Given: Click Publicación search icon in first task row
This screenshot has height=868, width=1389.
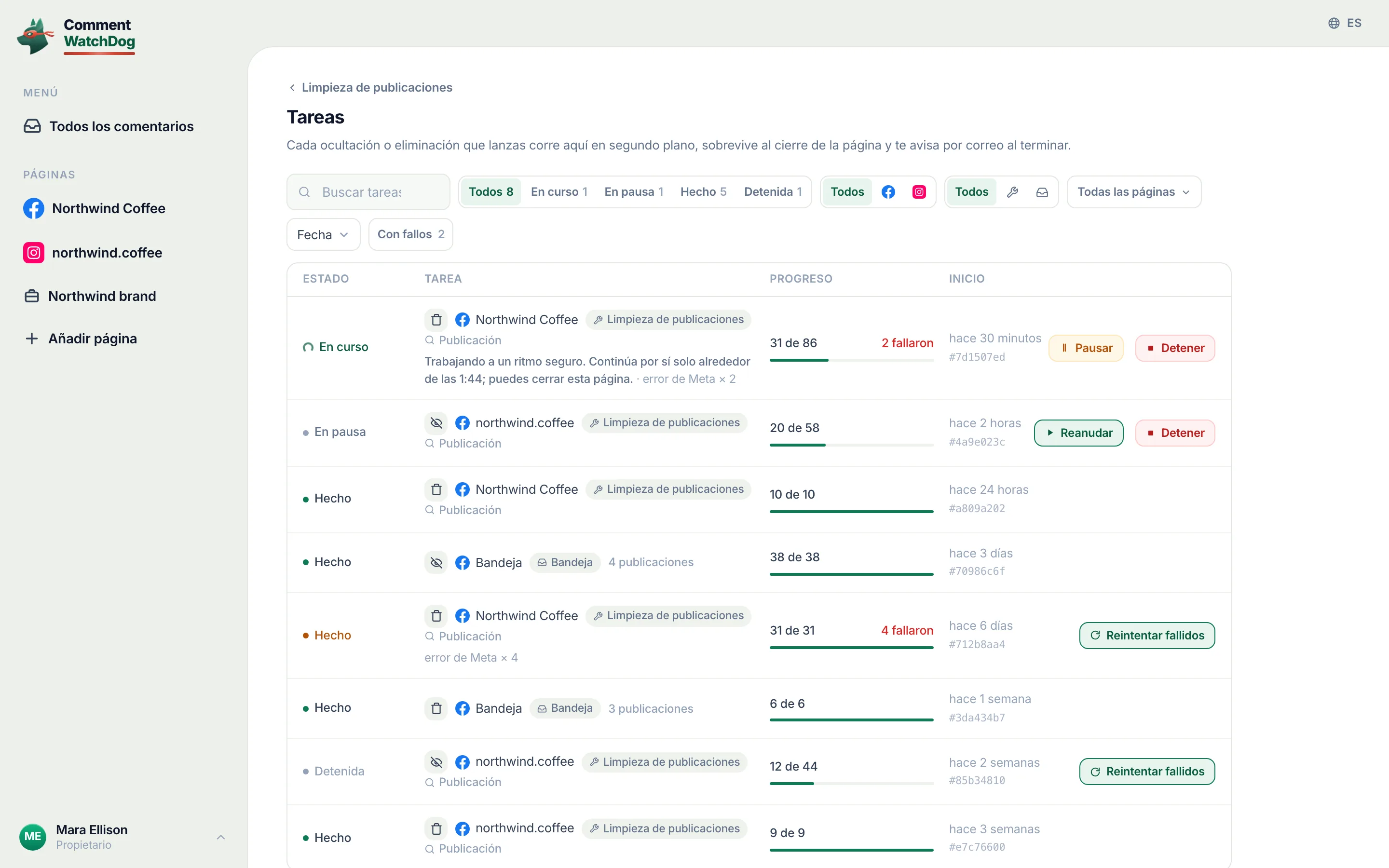Looking at the screenshot, I should [x=429, y=340].
